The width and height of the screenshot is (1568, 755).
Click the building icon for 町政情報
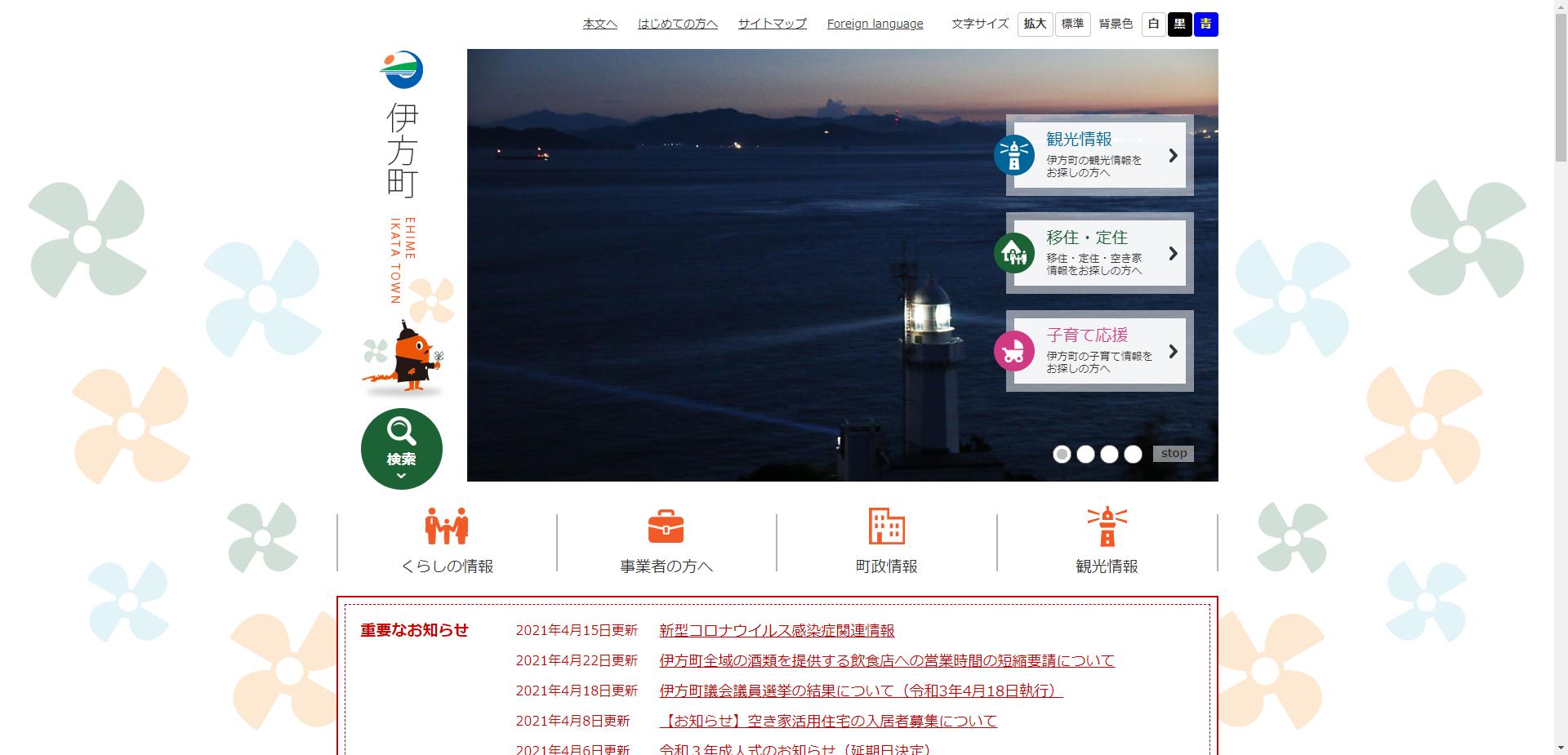pyautogui.click(x=886, y=526)
